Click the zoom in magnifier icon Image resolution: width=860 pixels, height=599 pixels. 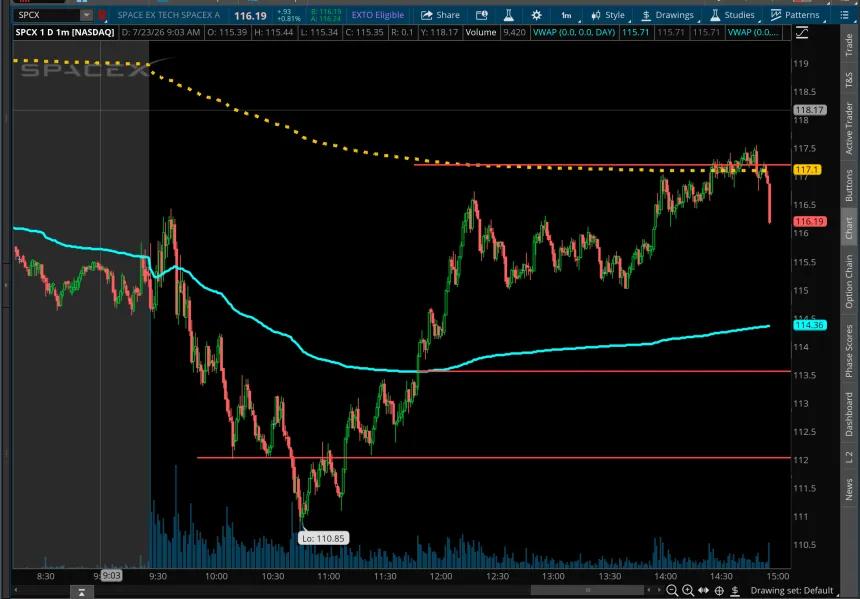(688, 590)
